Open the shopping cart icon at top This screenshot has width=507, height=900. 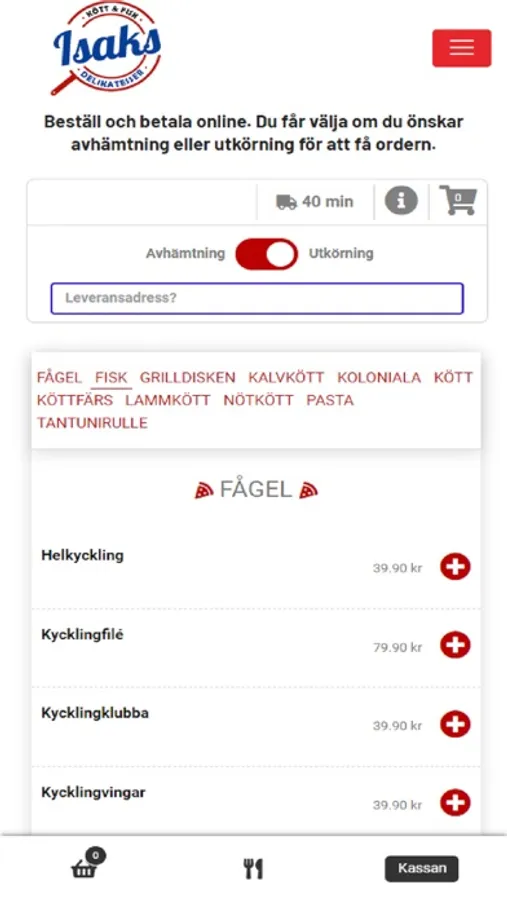(458, 200)
